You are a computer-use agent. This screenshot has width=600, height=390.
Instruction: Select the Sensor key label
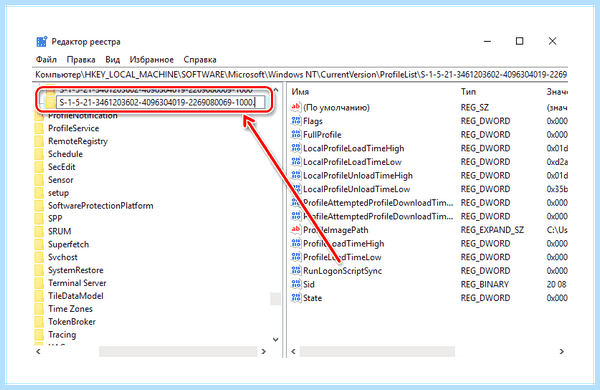pyautogui.click(x=60, y=180)
